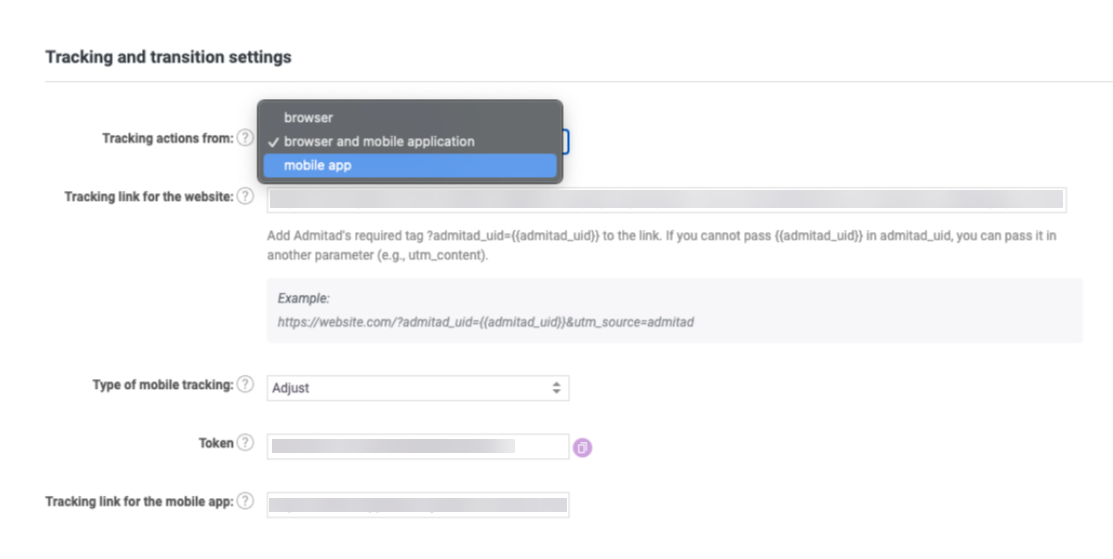Click into the website tracking link field
1113x559 pixels.
665,200
